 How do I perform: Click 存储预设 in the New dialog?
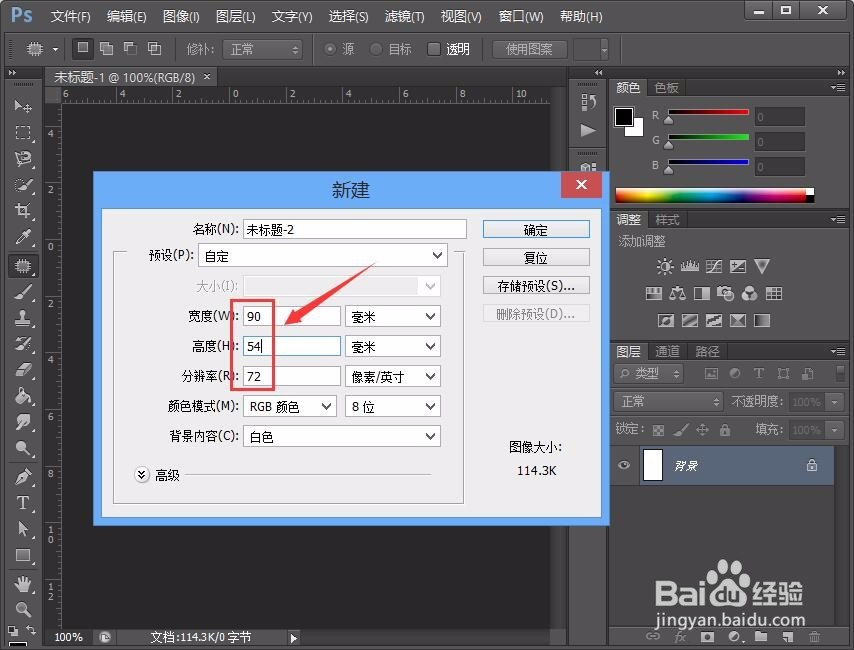[535, 285]
